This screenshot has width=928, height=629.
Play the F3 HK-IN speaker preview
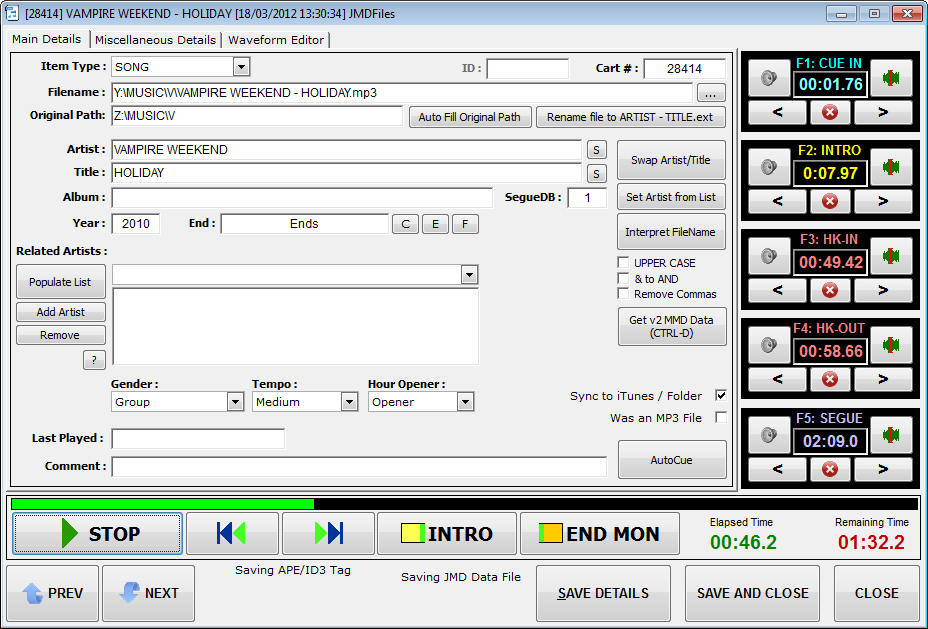769,256
